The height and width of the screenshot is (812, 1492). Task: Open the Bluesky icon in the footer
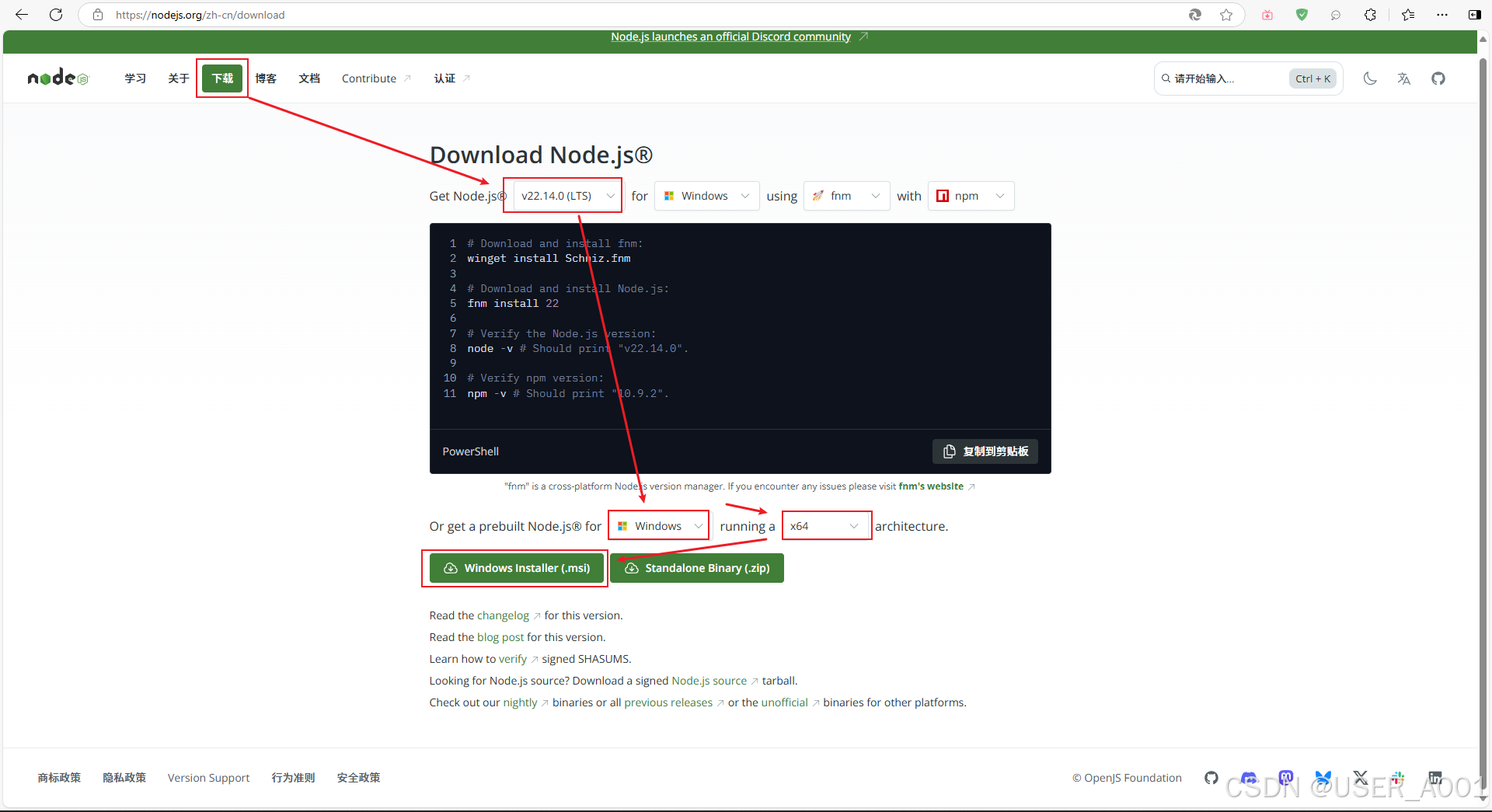(x=1323, y=778)
